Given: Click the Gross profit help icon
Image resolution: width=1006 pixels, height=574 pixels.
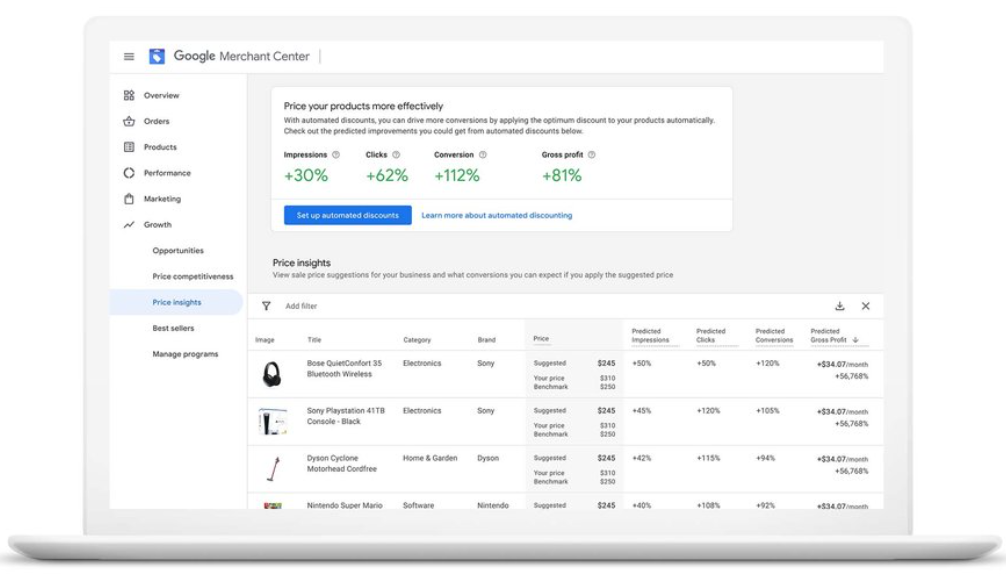Looking at the screenshot, I should [x=592, y=155].
